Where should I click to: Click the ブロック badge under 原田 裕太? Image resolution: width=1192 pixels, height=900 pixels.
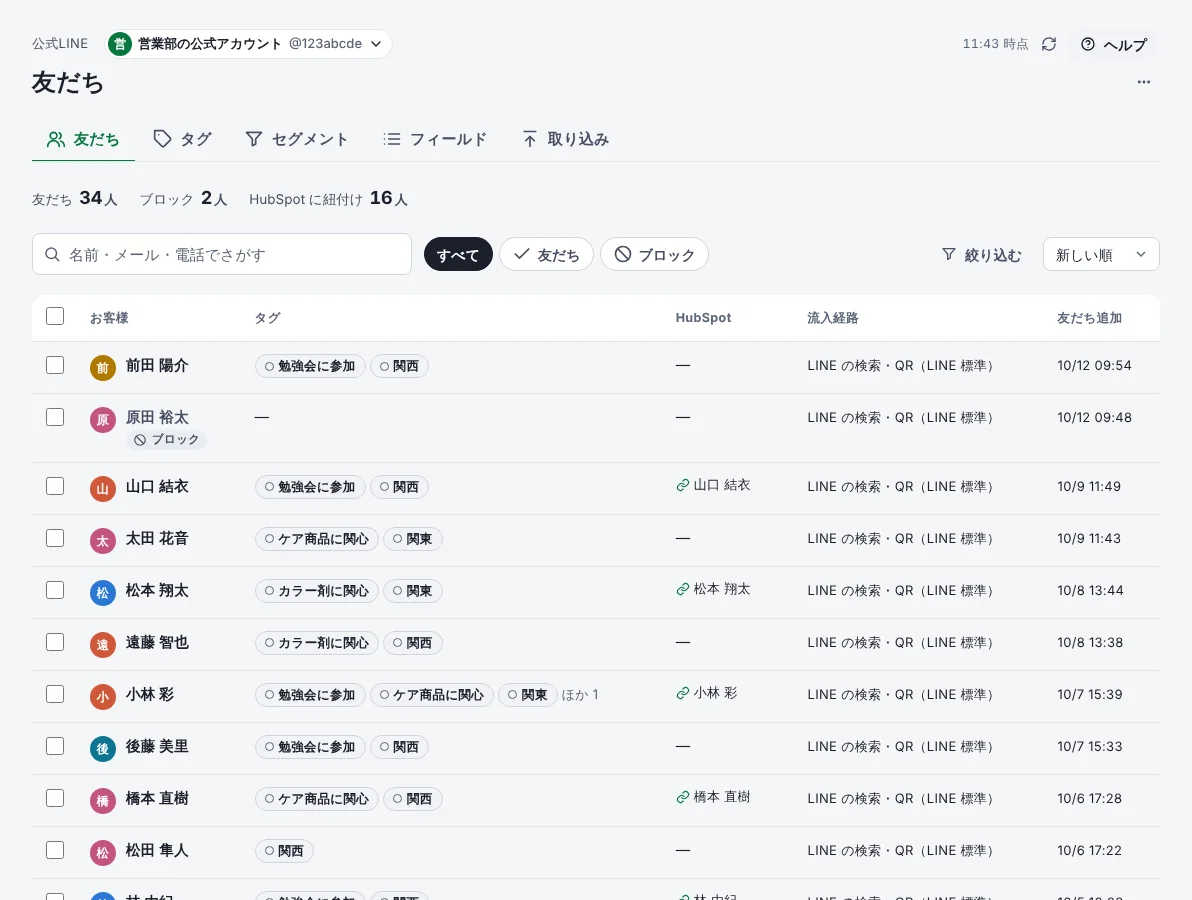pos(166,439)
